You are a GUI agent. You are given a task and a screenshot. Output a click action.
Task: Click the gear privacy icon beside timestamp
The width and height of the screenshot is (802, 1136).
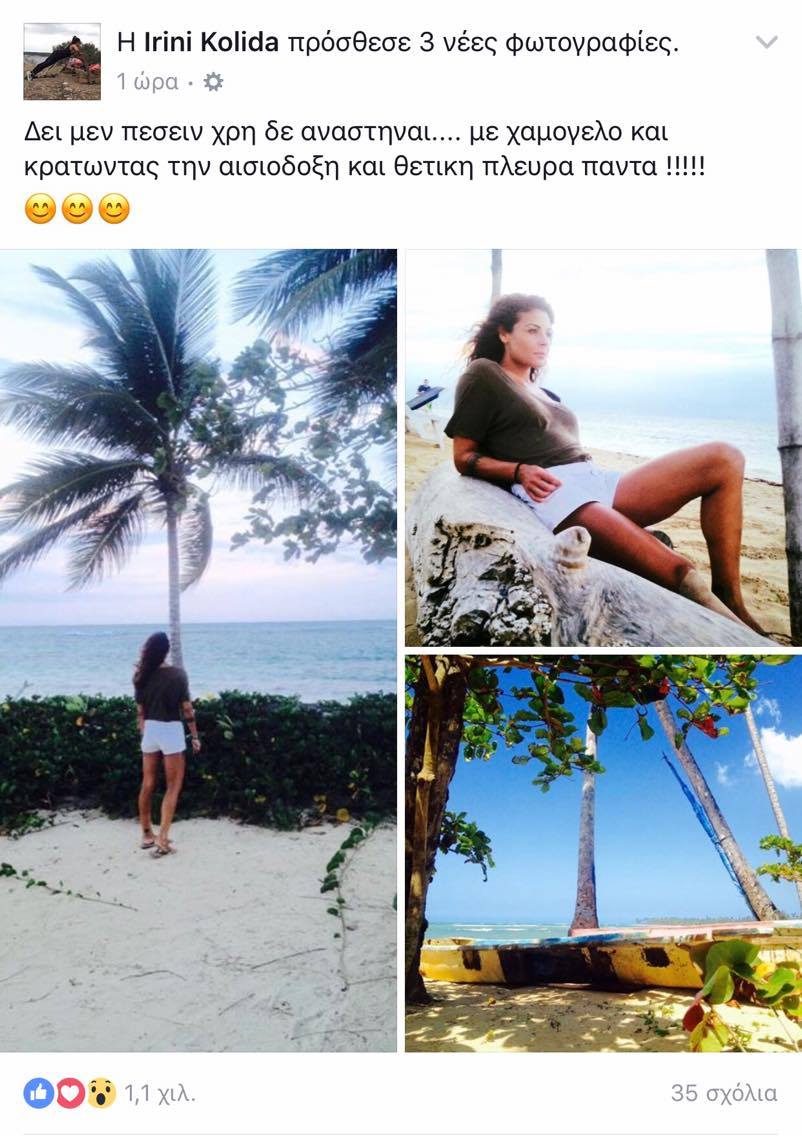click(x=213, y=82)
